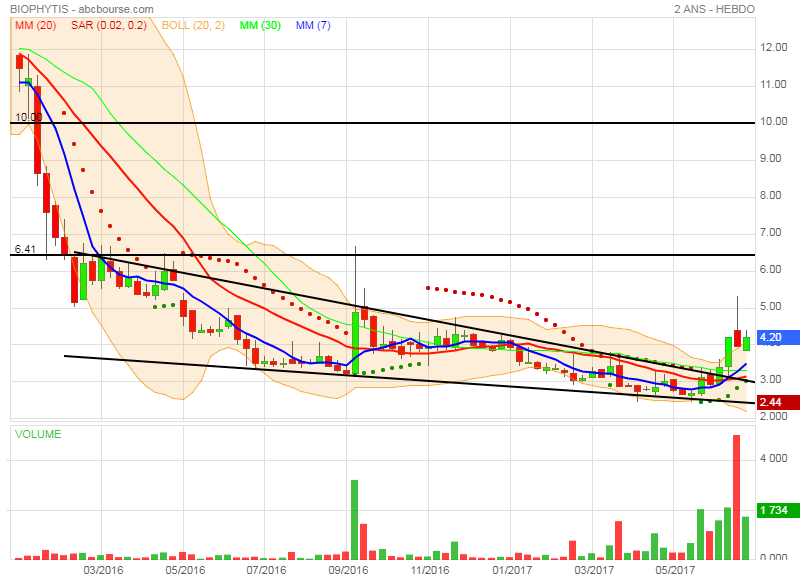The image size is (800, 580).
Task: Click the 11/2016 date axis label
Action: click(430, 570)
